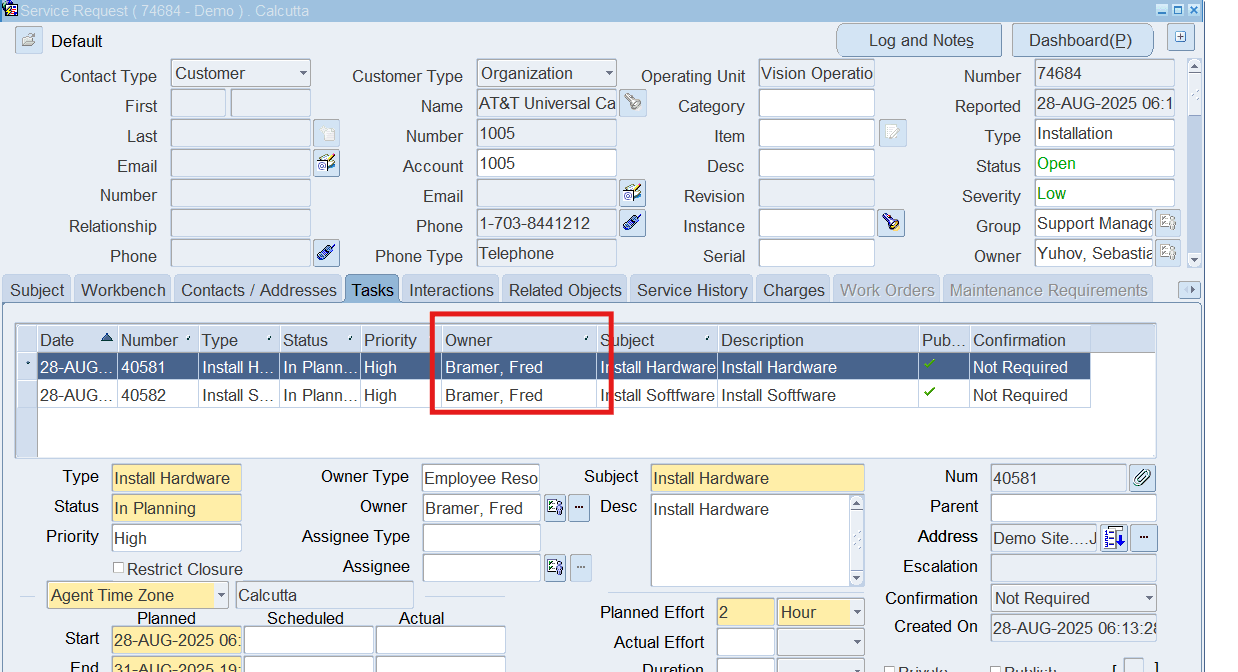1238x672 pixels.
Task: Click the Install Softfware description cell
Action: tap(818, 395)
